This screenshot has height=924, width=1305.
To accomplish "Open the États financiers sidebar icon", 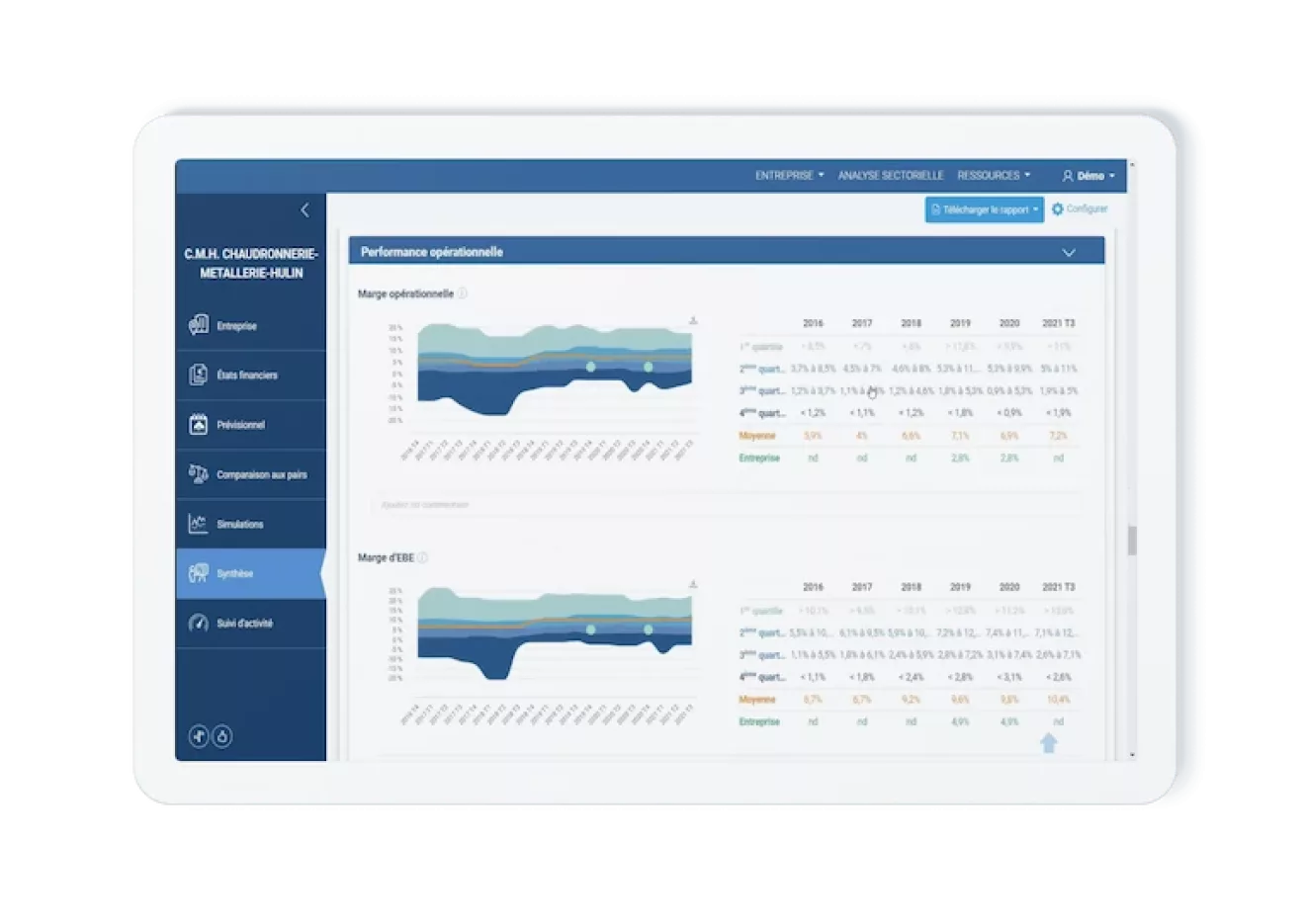I will coord(199,375).
